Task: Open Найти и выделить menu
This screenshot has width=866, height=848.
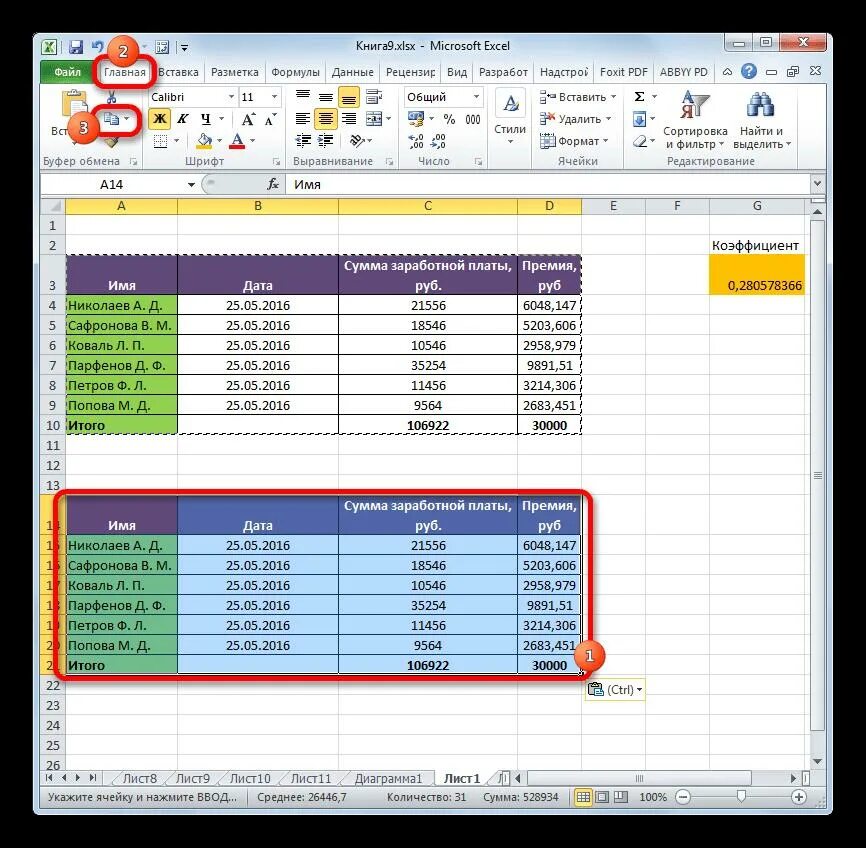Action: coord(761,119)
